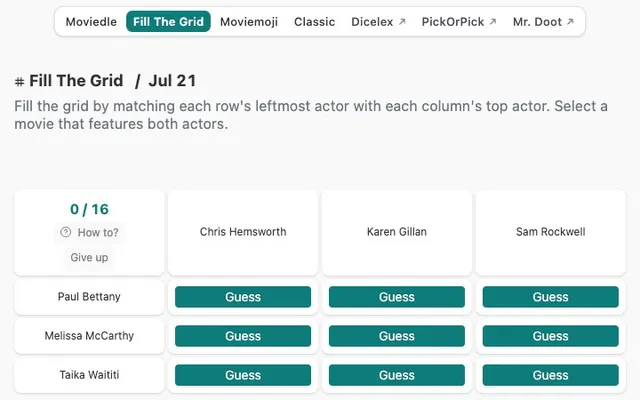
Task: Guess Paul Bettany and Chris Hemsworth movie
Action: [x=243, y=297]
